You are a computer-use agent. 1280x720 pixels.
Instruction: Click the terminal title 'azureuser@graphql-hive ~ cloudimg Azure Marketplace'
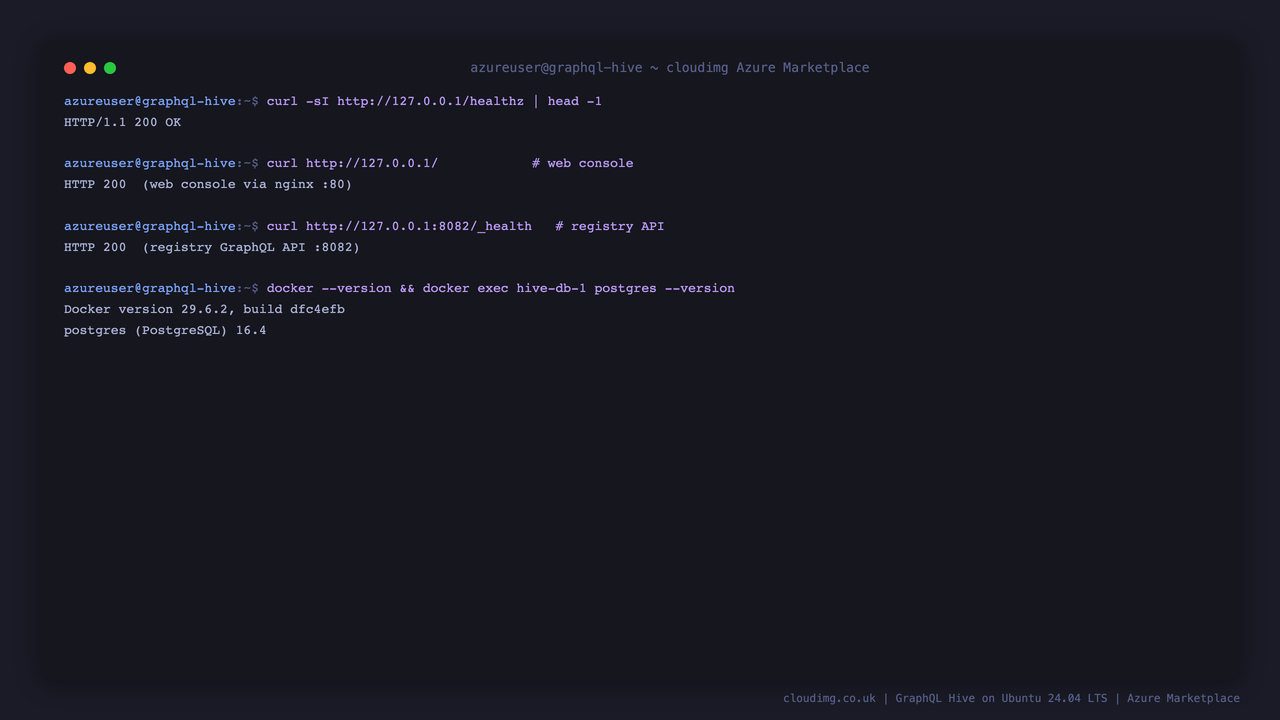(670, 68)
